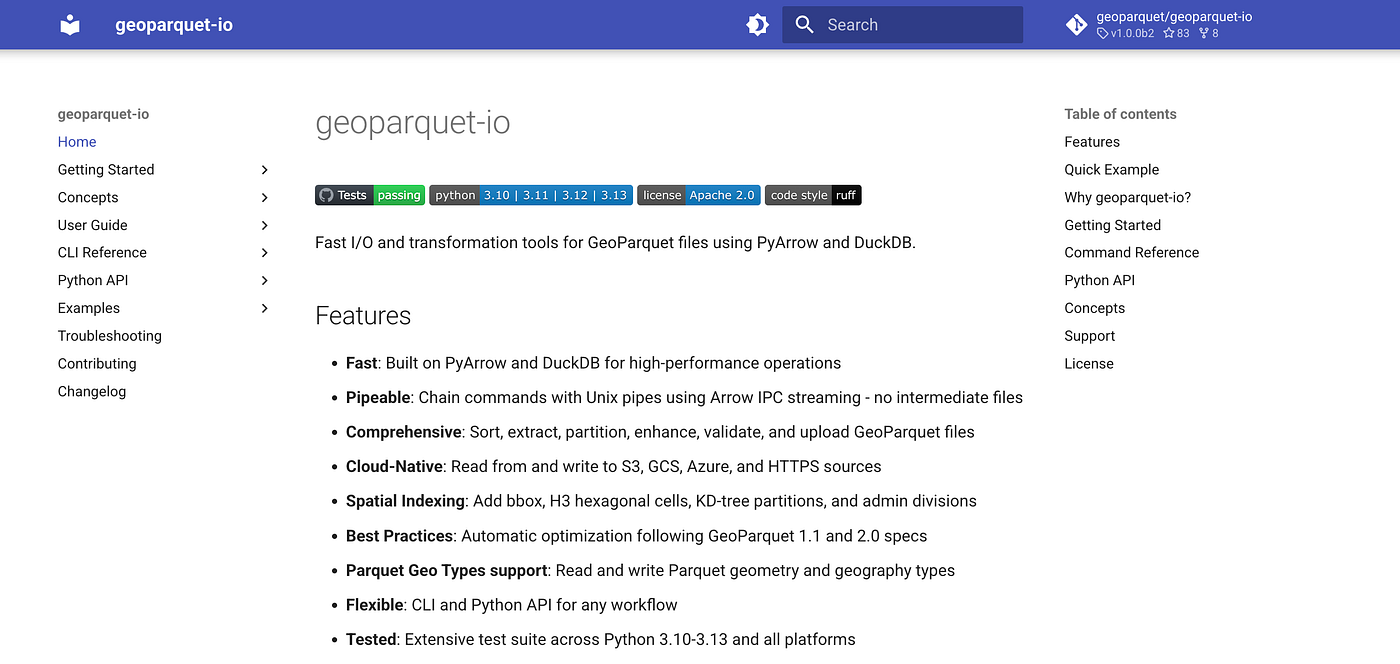Click the bold text Best Practices
Image resolution: width=1400 pixels, height=664 pixels.
pyautogui.click(x=400, y=536)
